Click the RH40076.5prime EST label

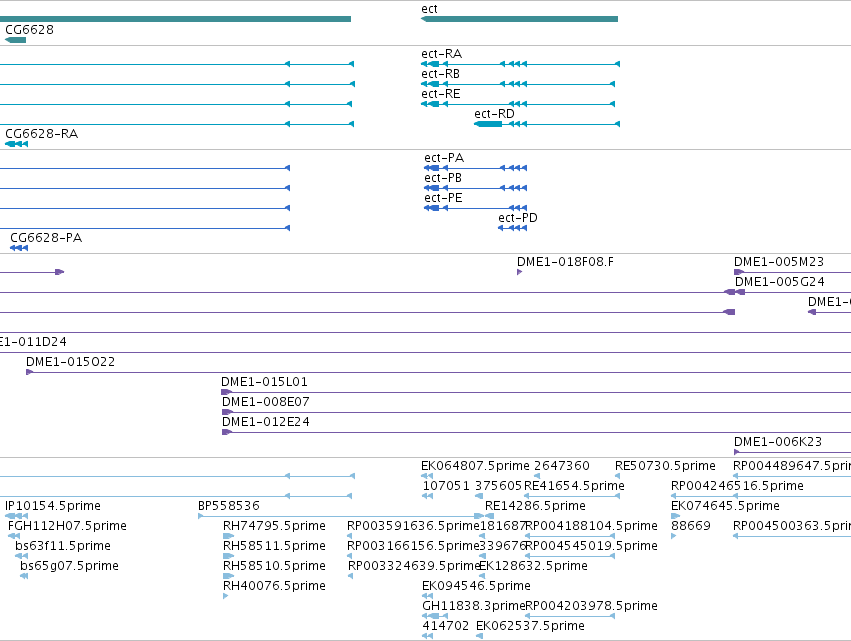coord(274,586)
